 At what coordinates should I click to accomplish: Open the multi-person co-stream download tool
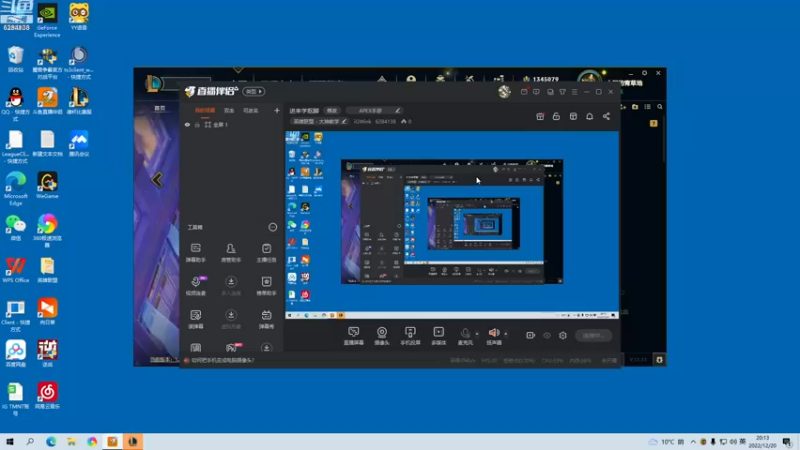(x=231, y=285)
